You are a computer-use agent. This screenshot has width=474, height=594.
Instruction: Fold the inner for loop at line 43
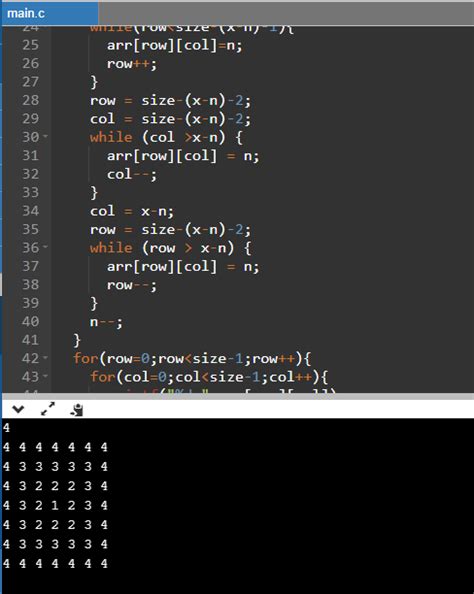(45, 376)
